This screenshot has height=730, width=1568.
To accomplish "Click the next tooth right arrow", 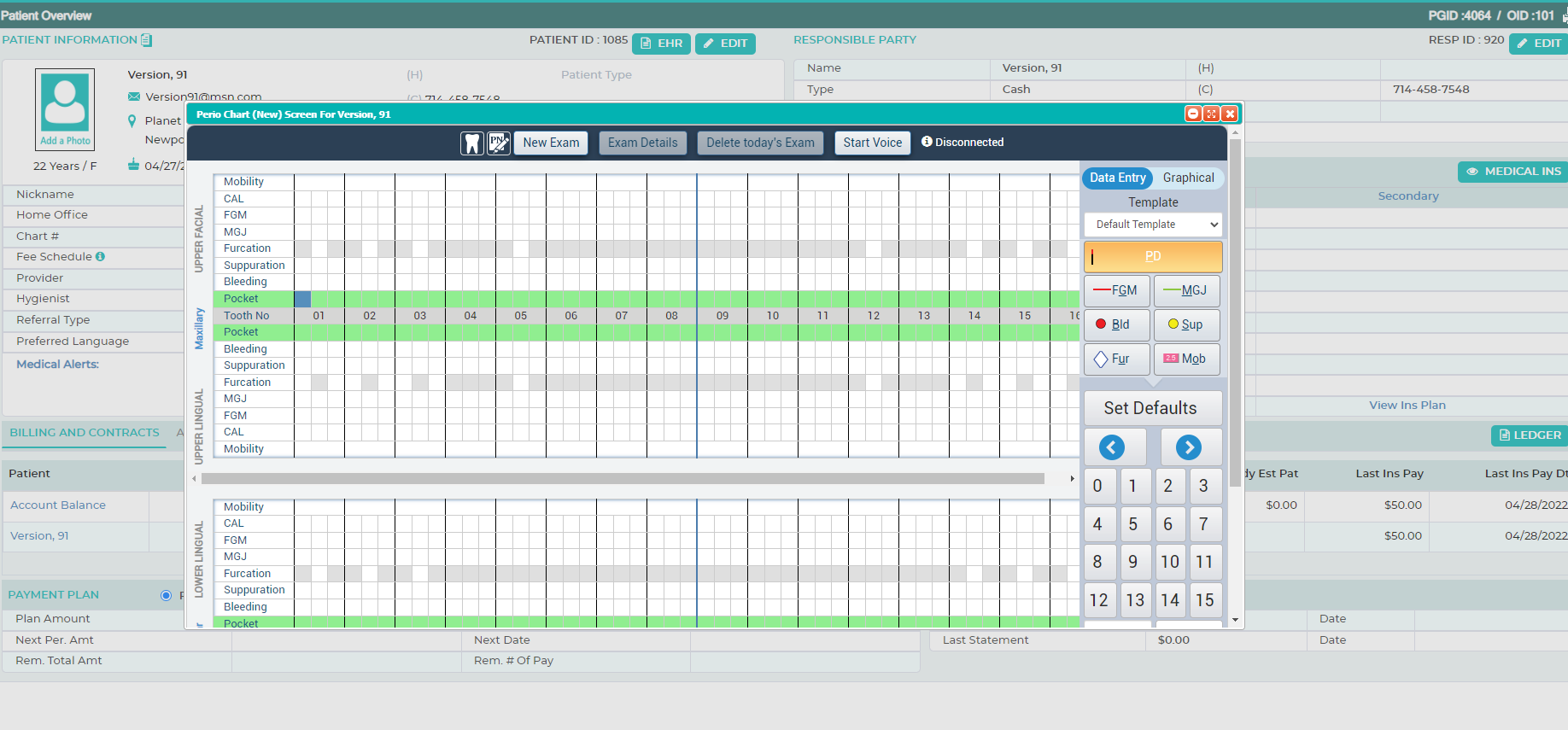I will [1189, 447].
